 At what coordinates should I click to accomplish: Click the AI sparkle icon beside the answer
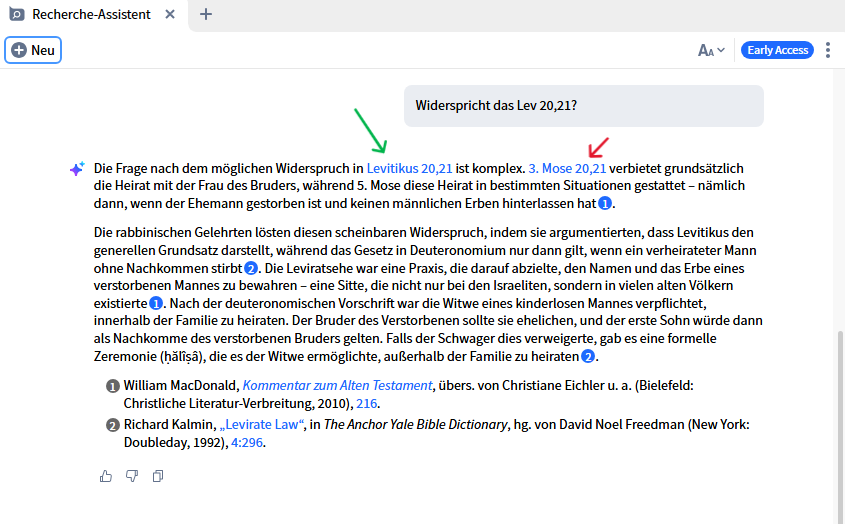point(77,169)
